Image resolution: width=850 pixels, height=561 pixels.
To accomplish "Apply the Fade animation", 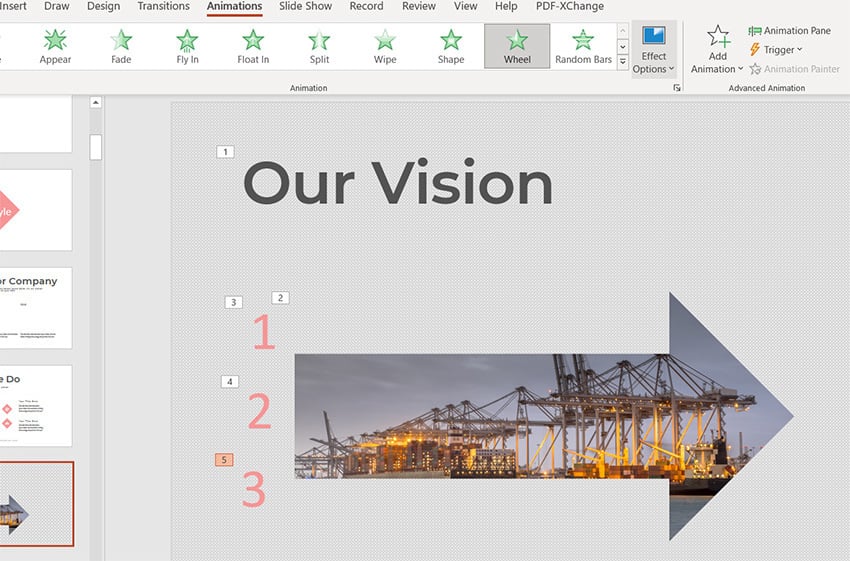I will coord(121,46).
